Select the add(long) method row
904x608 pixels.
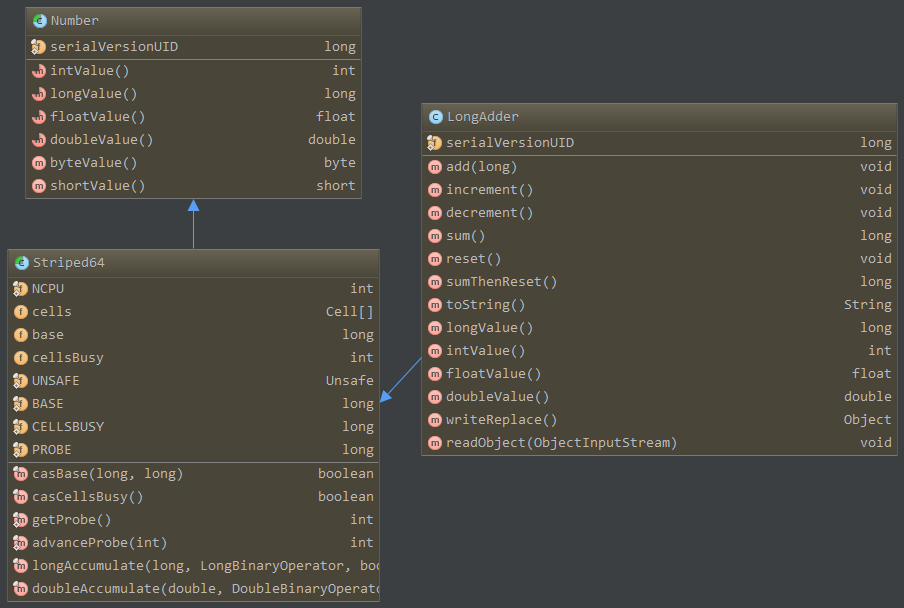pyautogui.click(x=481, y=167)
